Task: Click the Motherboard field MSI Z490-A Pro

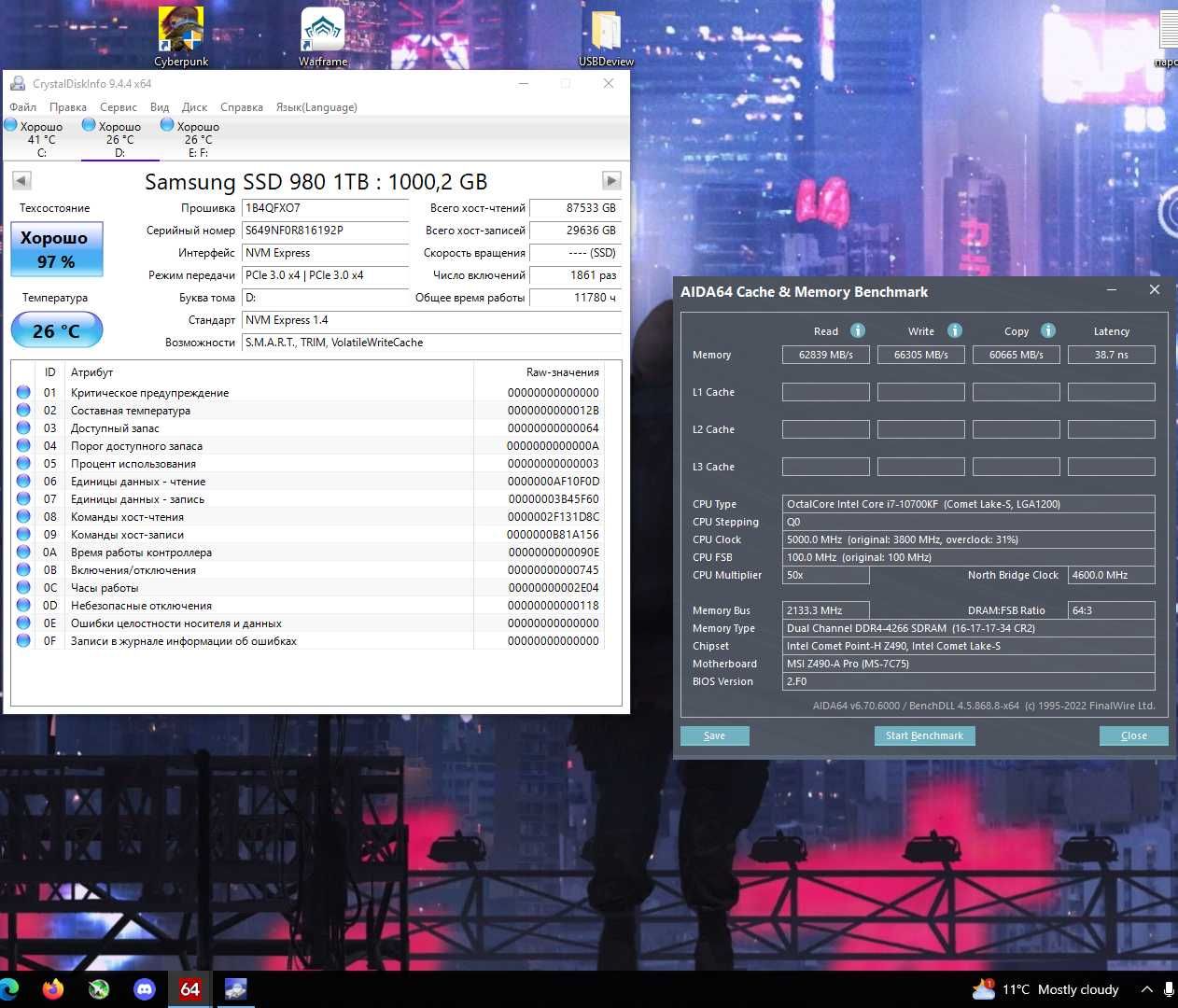Action: click(969, 664)
